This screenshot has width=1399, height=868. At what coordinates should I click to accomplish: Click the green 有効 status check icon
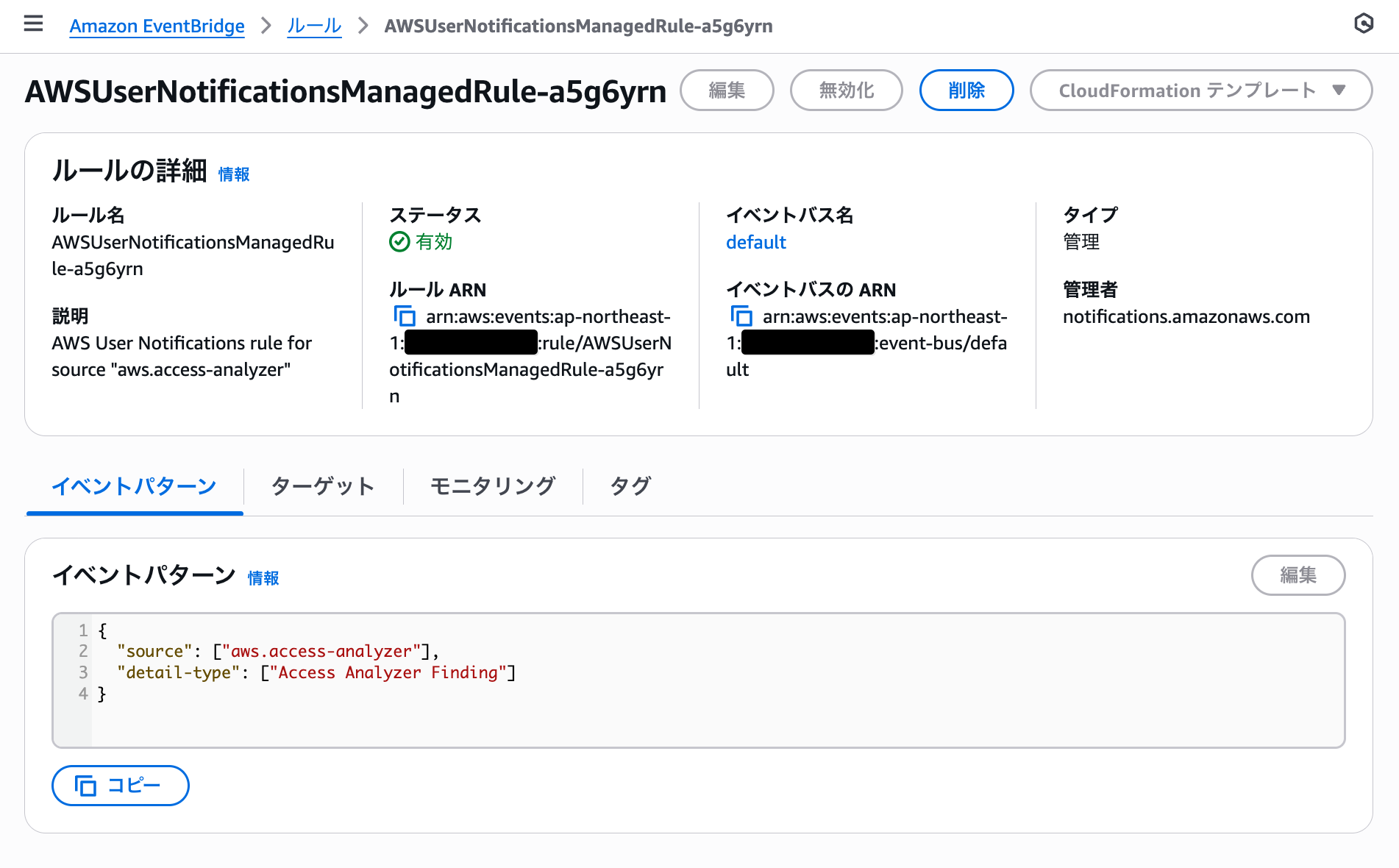399,242
